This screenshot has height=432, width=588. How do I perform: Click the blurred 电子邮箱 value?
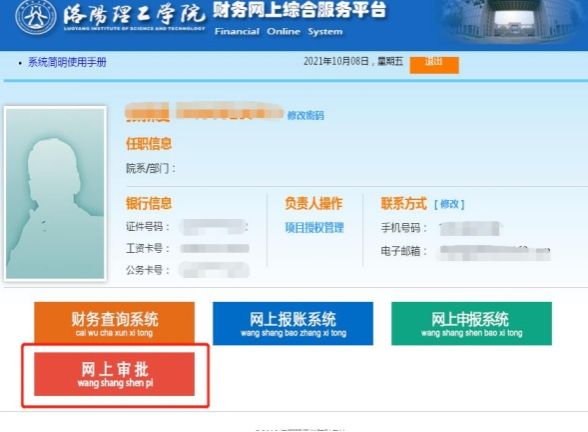(495, 252)
